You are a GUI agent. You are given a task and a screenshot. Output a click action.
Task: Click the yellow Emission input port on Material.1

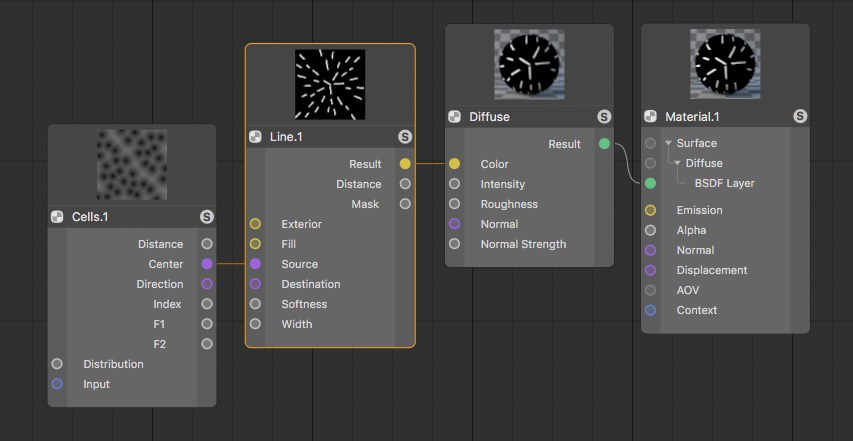pyautogui.click(x=650, y=210)
